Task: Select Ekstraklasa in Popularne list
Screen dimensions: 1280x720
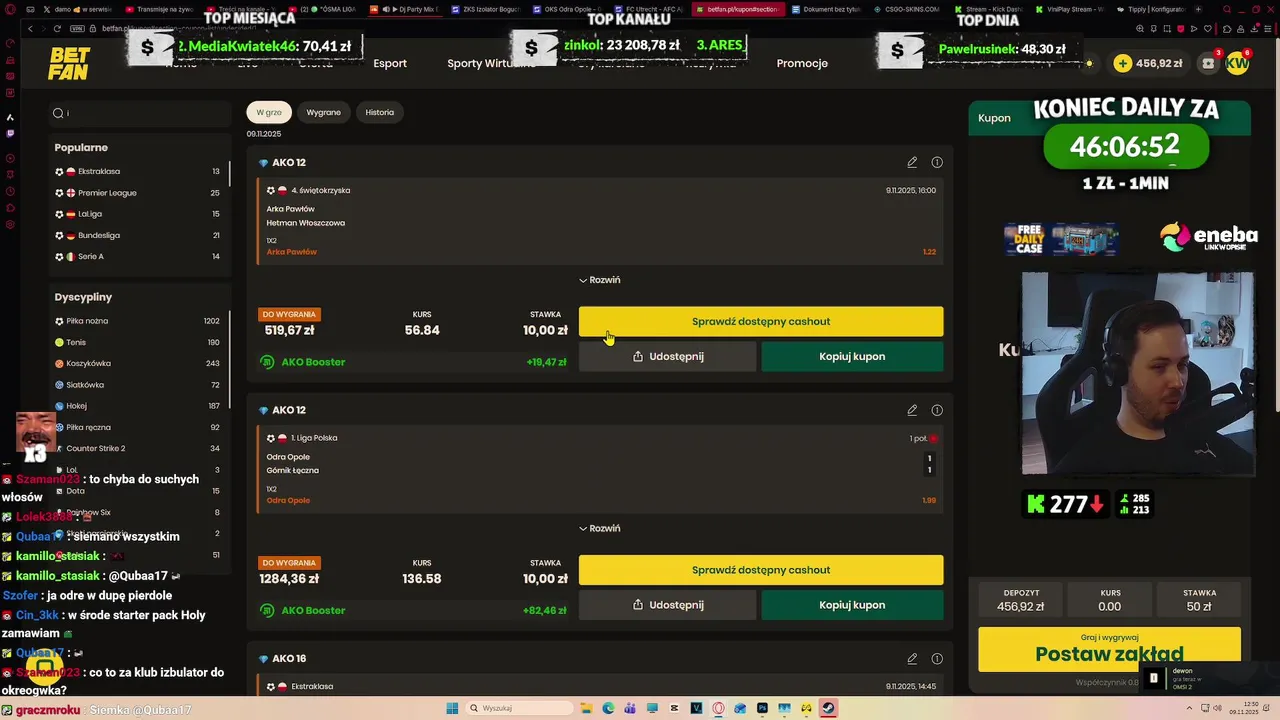Action: click(x=137, y=171)
